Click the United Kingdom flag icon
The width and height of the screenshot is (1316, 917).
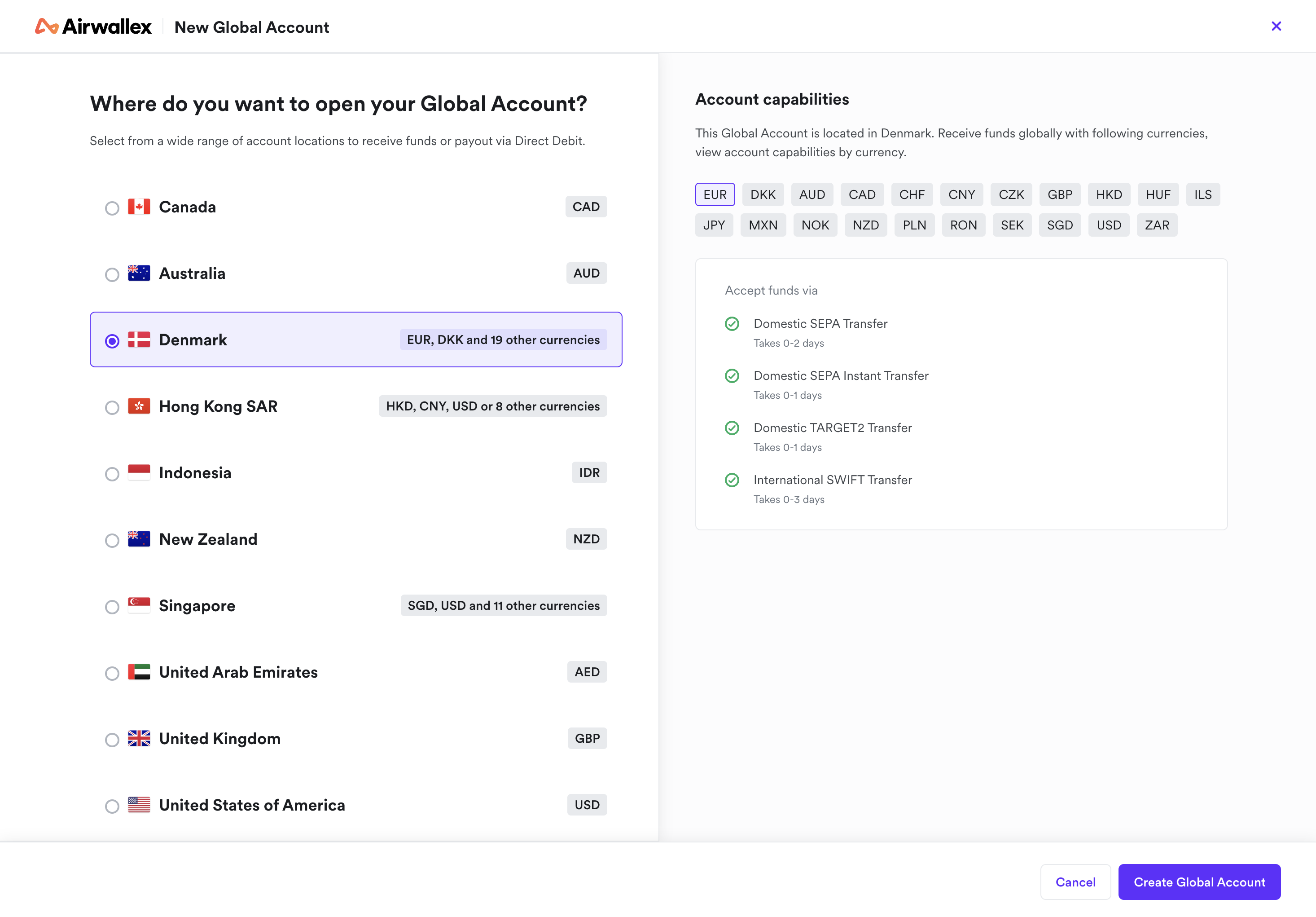click(139, 739)
